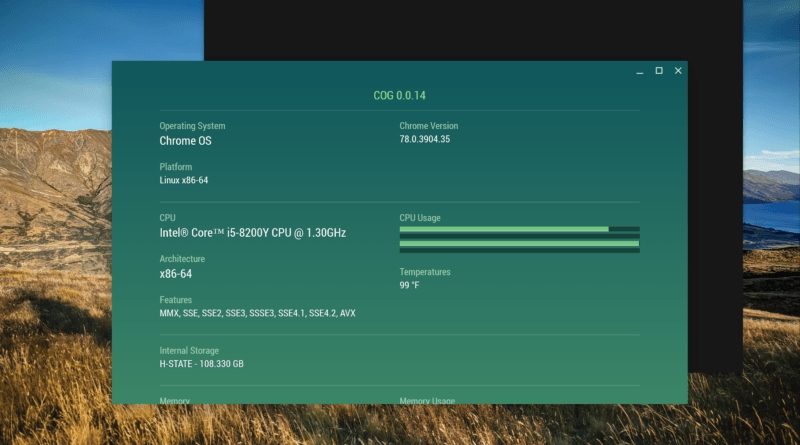Click the Temperatures heading
800x445 pixels.
(x=425, y=272)
